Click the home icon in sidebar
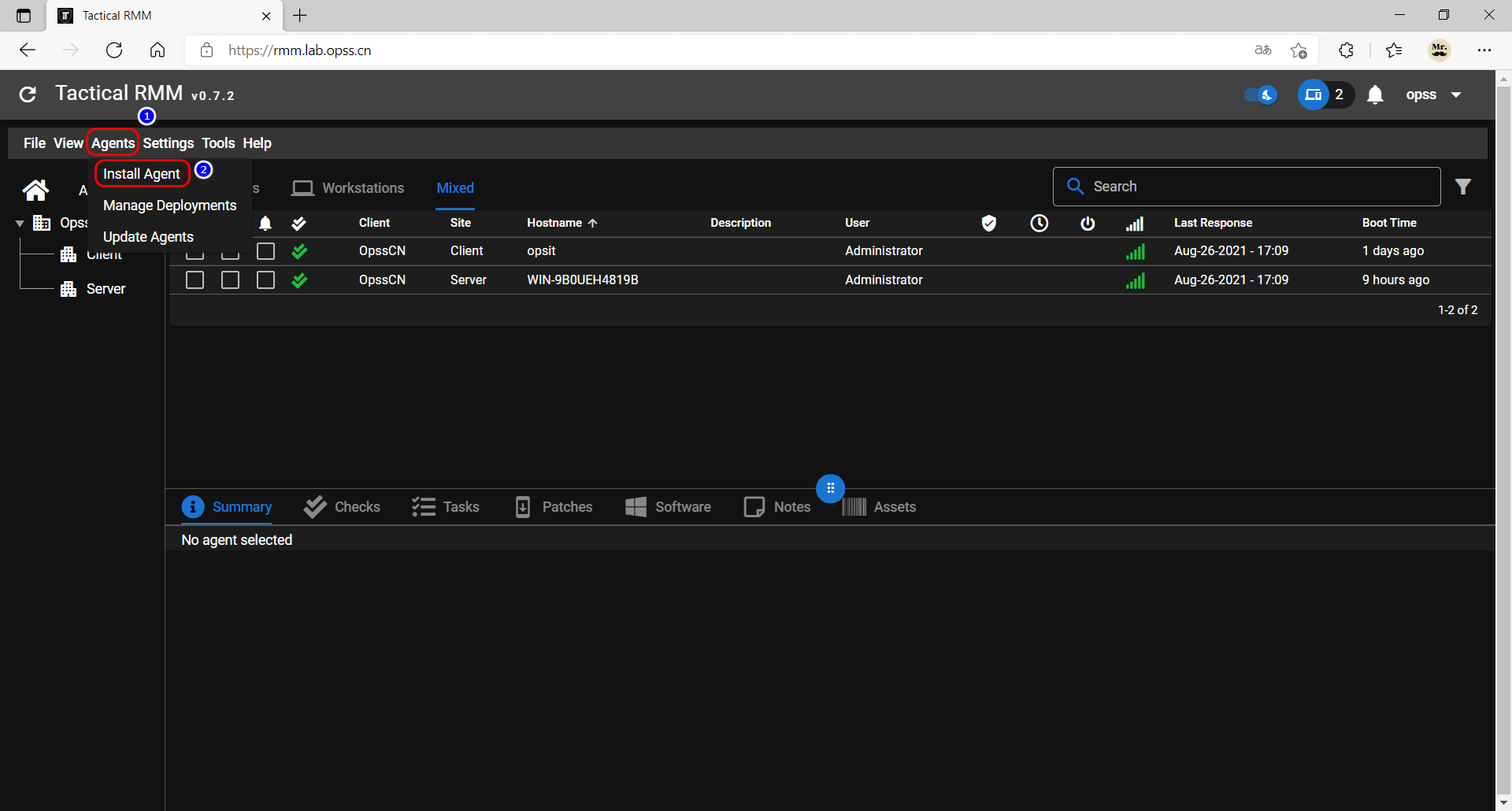This screenshot has height=811, width=1512. tap(35, 190)
